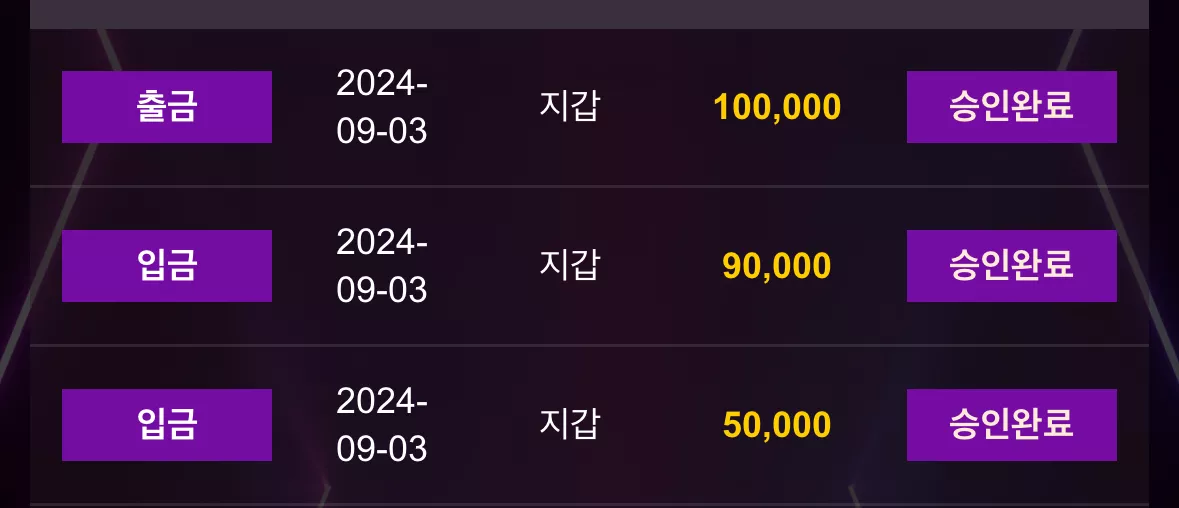Screen dimensions: 1179x508
Task: Click the partially visible row below 50,000 entry
Action: pyautogui.click(x=590, y=506)
